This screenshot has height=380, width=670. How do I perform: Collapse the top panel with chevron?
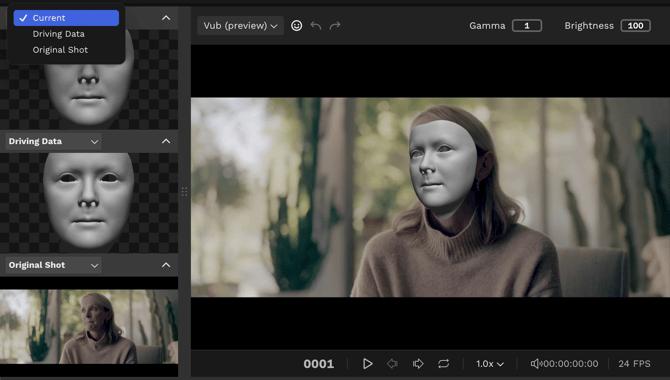pos(166,18)
